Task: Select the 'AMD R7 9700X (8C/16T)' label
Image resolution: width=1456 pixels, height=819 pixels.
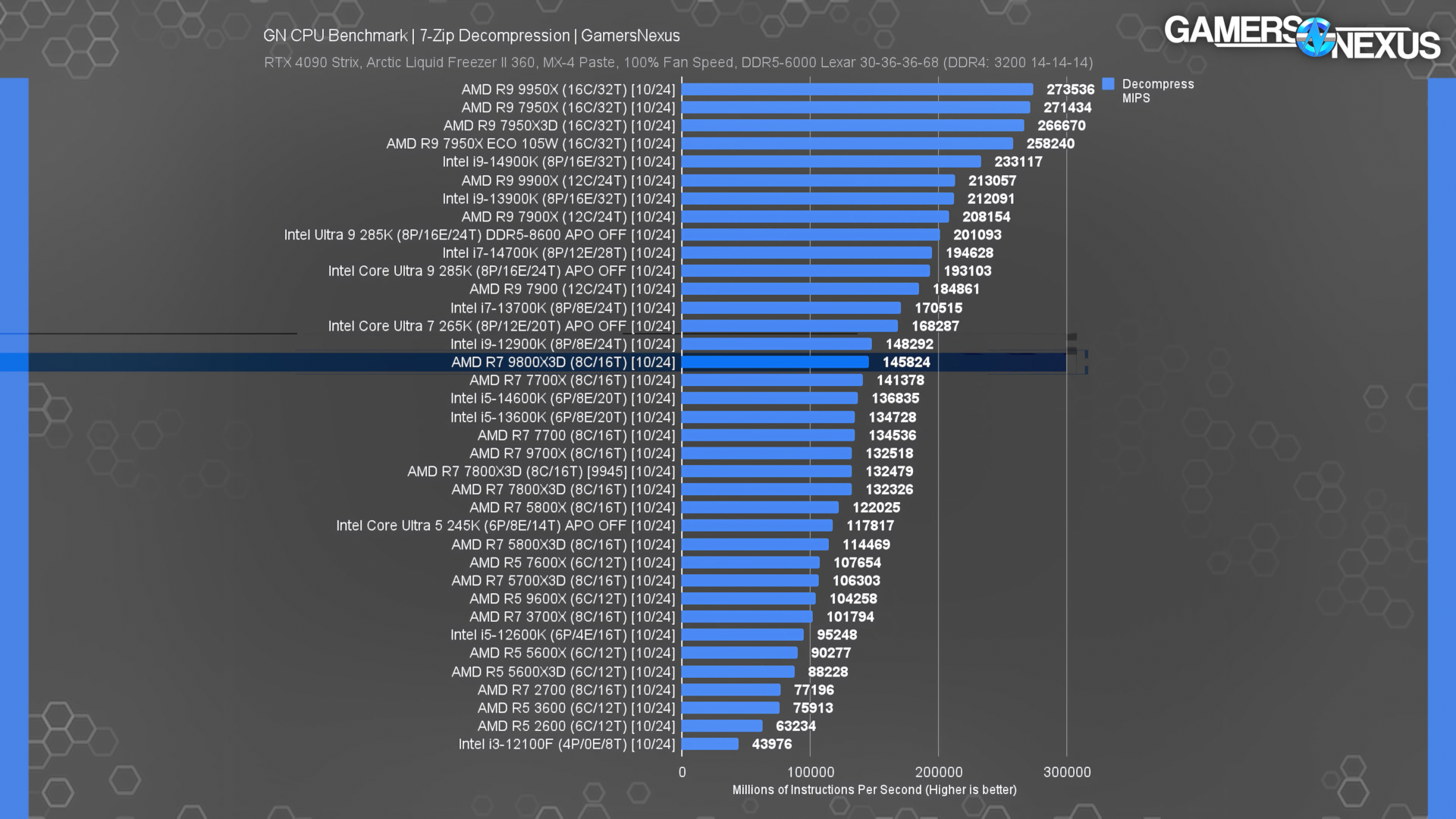Action: (572, 453)
